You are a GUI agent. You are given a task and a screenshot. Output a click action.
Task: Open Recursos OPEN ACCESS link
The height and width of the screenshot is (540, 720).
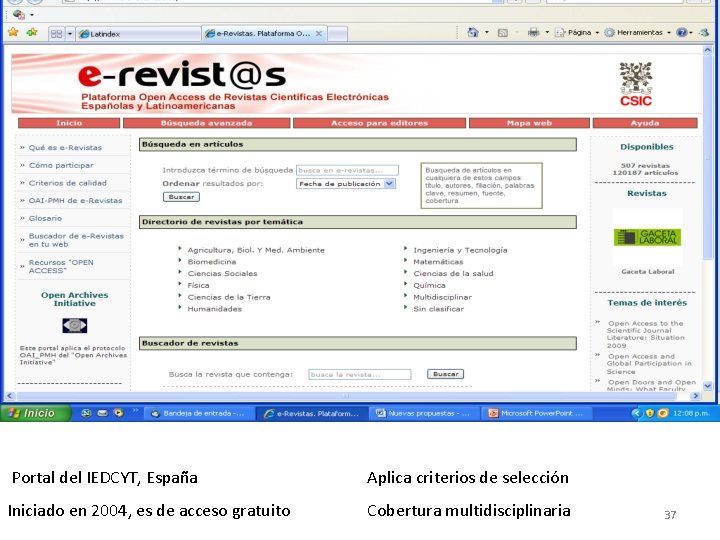pos(61,266)
